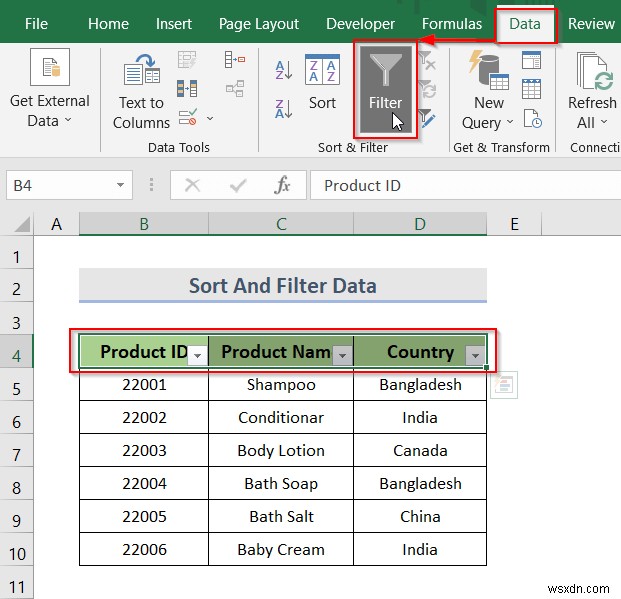621x599 pixels.
Task: Open the File tab
Action: coord(36,24)
